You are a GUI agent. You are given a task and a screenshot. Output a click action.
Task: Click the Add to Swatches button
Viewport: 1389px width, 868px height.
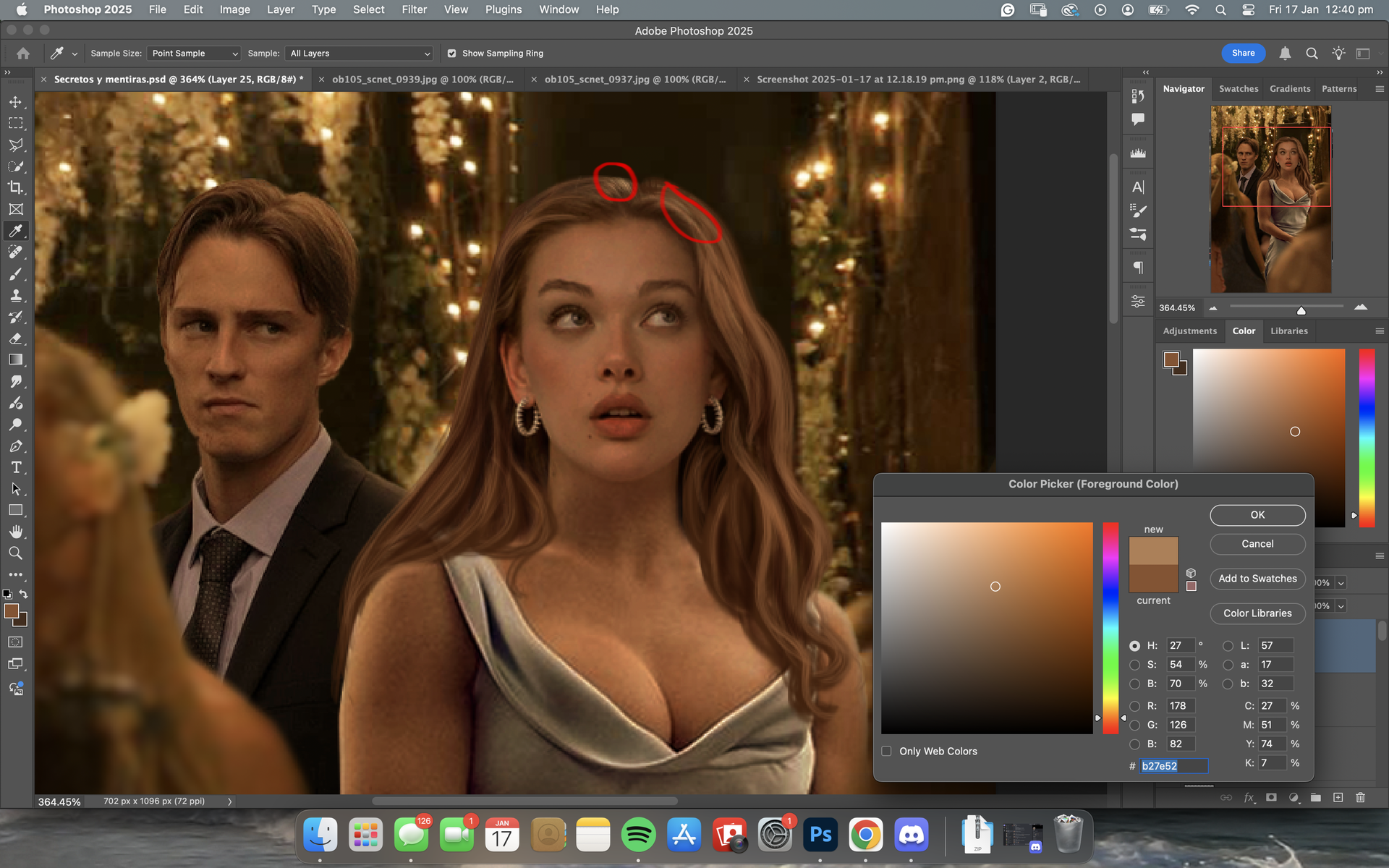(x=1257, y=579)
